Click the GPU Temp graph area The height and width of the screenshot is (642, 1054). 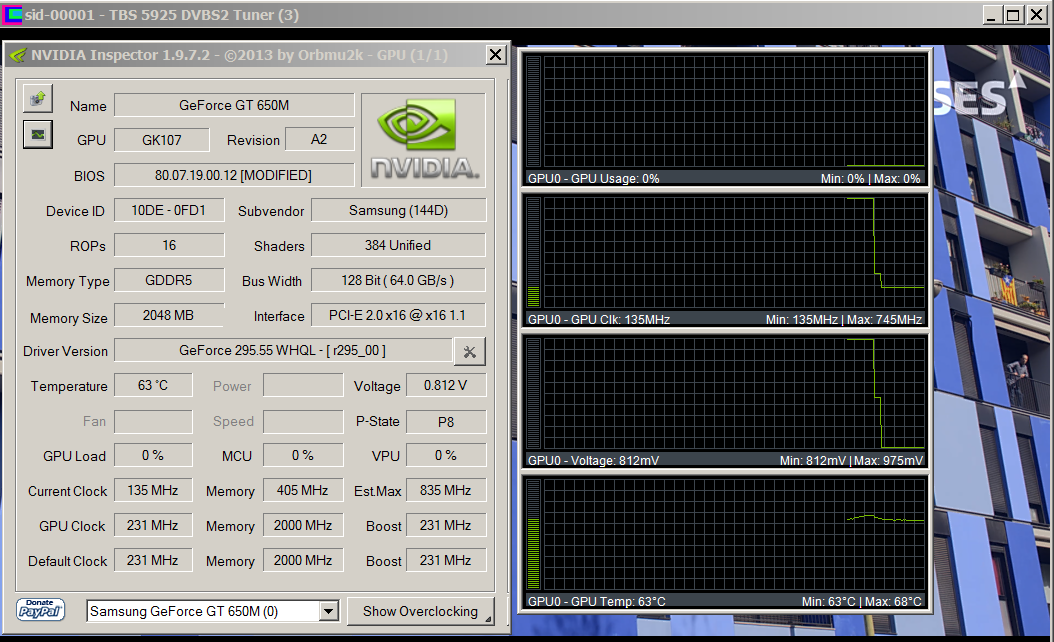[x=734, y=534]
